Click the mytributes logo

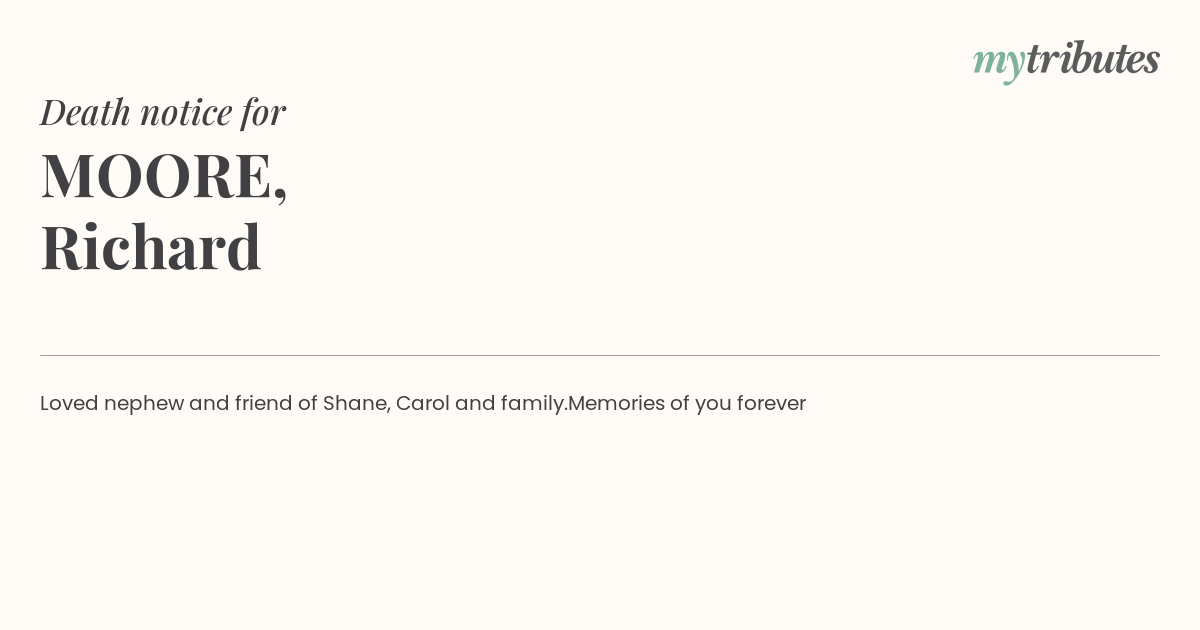click(1066, 61)
